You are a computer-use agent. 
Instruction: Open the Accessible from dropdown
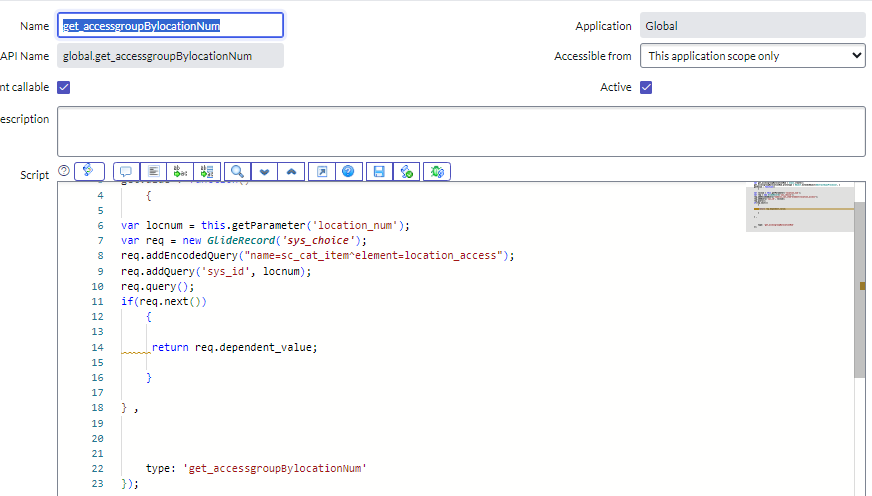(x=752, y=56)
